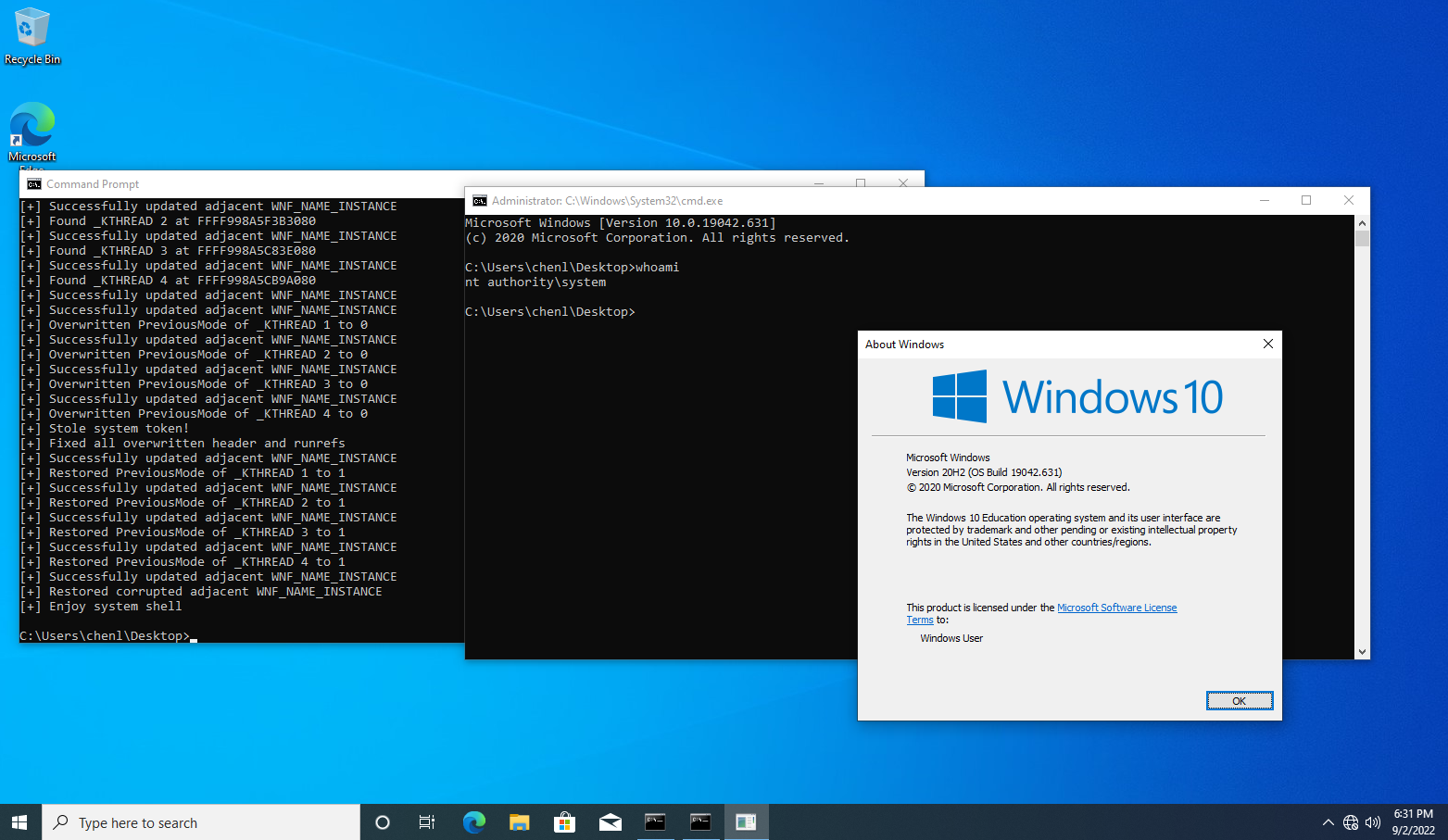1448x840 pixels.
Task: Switch to the About Windows taskbar button
Action: pyautogui.click(x=746, y=822)
